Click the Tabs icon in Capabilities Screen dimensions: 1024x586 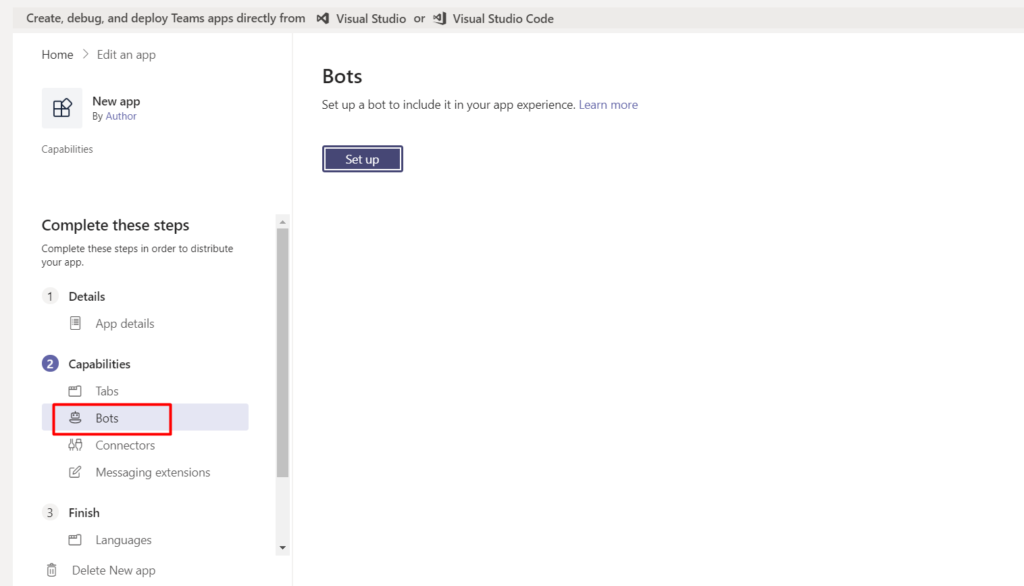(75, 391)
